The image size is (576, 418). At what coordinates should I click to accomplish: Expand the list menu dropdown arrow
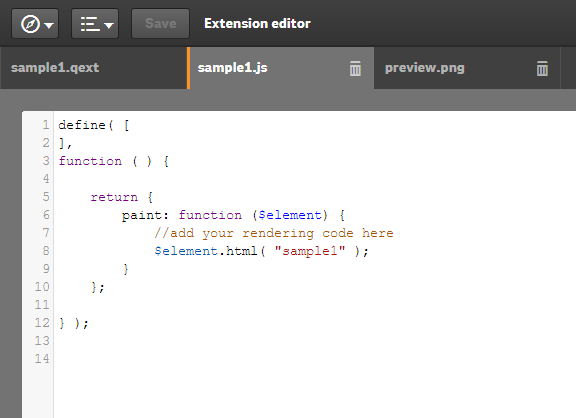(x=109, y=25)
